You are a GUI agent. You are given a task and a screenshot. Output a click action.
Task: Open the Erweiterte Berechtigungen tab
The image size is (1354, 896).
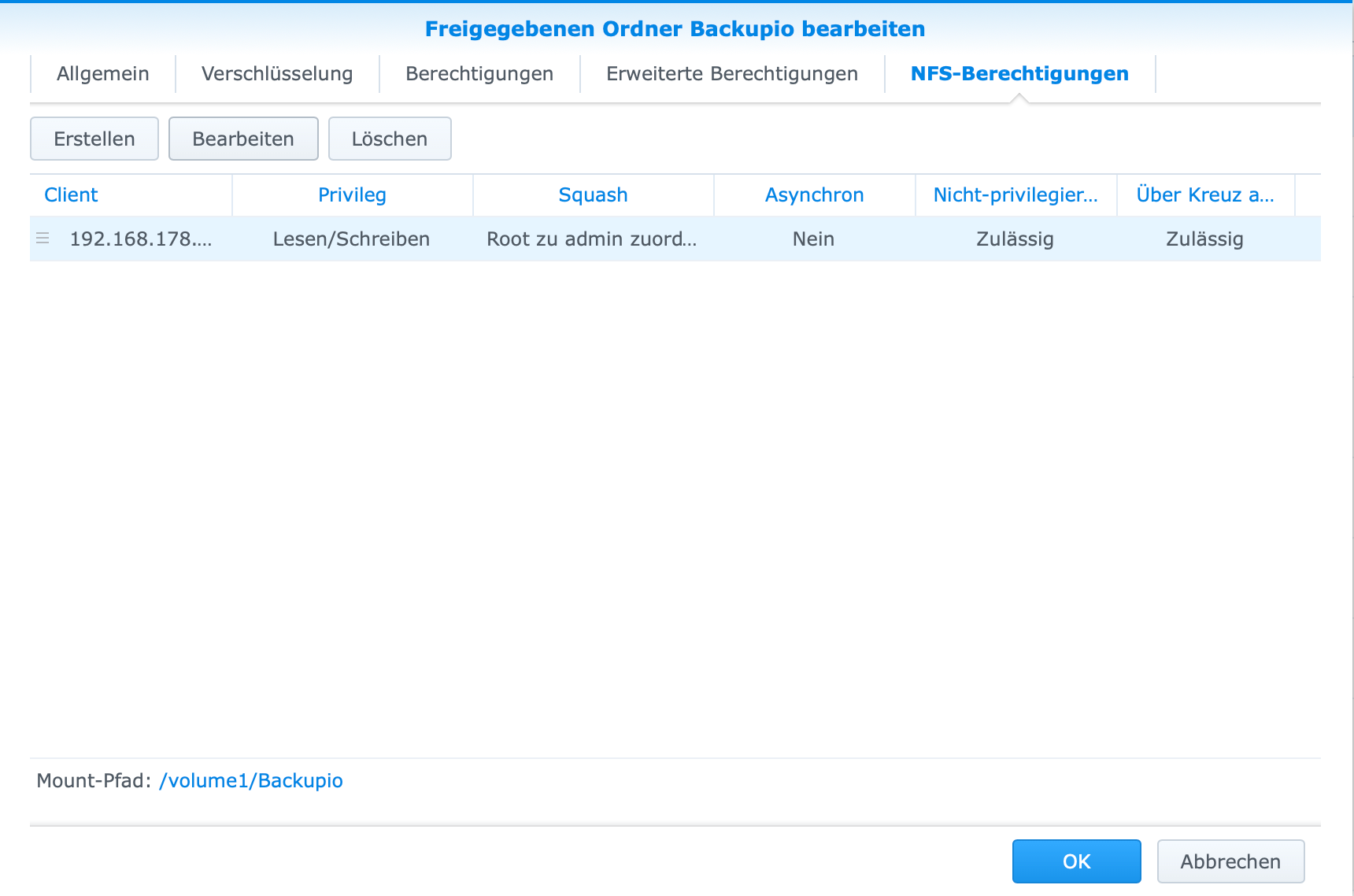pos(731,73)
